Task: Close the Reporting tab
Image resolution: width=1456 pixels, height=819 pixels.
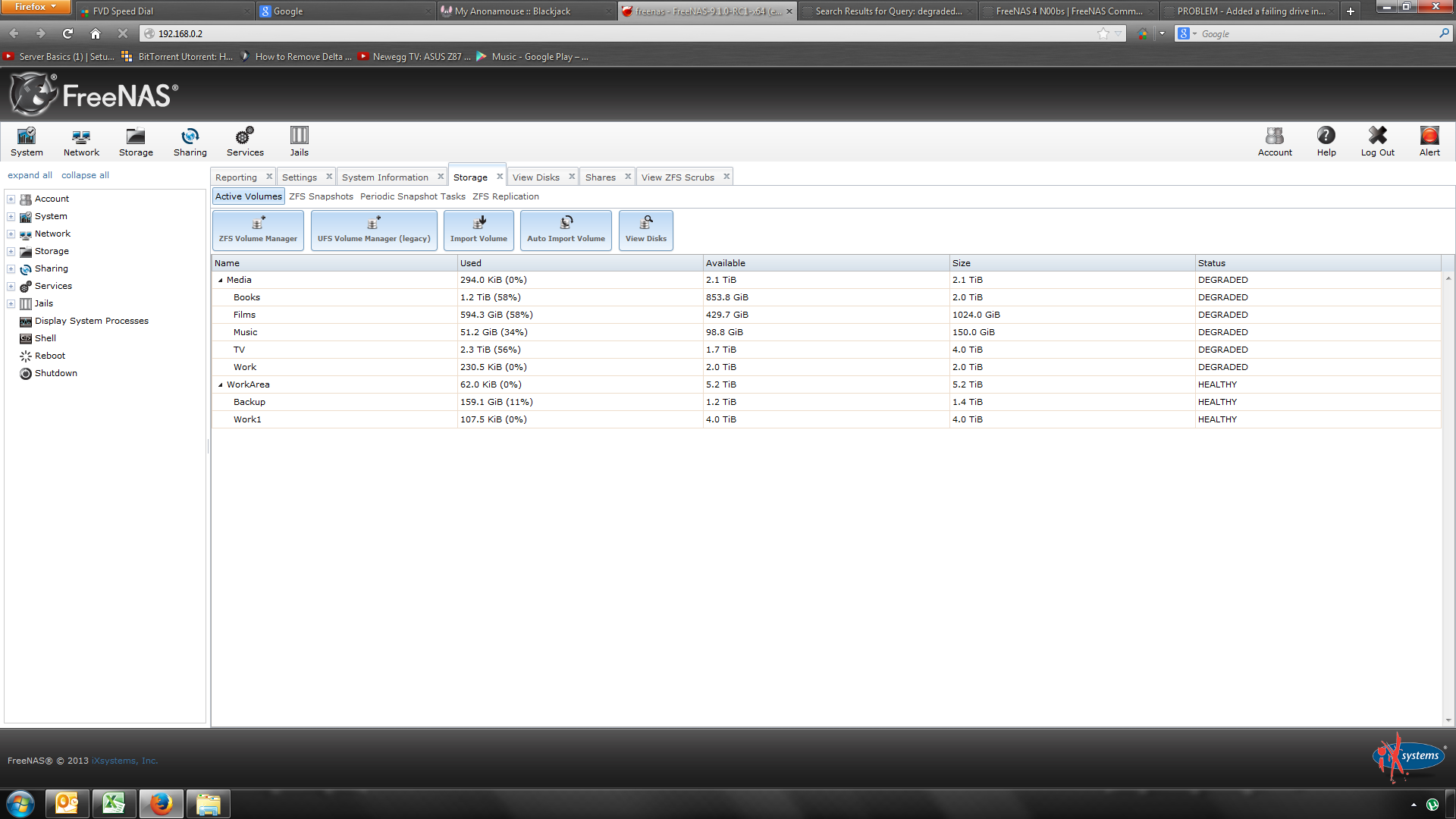Action: (x=269, y=177)
